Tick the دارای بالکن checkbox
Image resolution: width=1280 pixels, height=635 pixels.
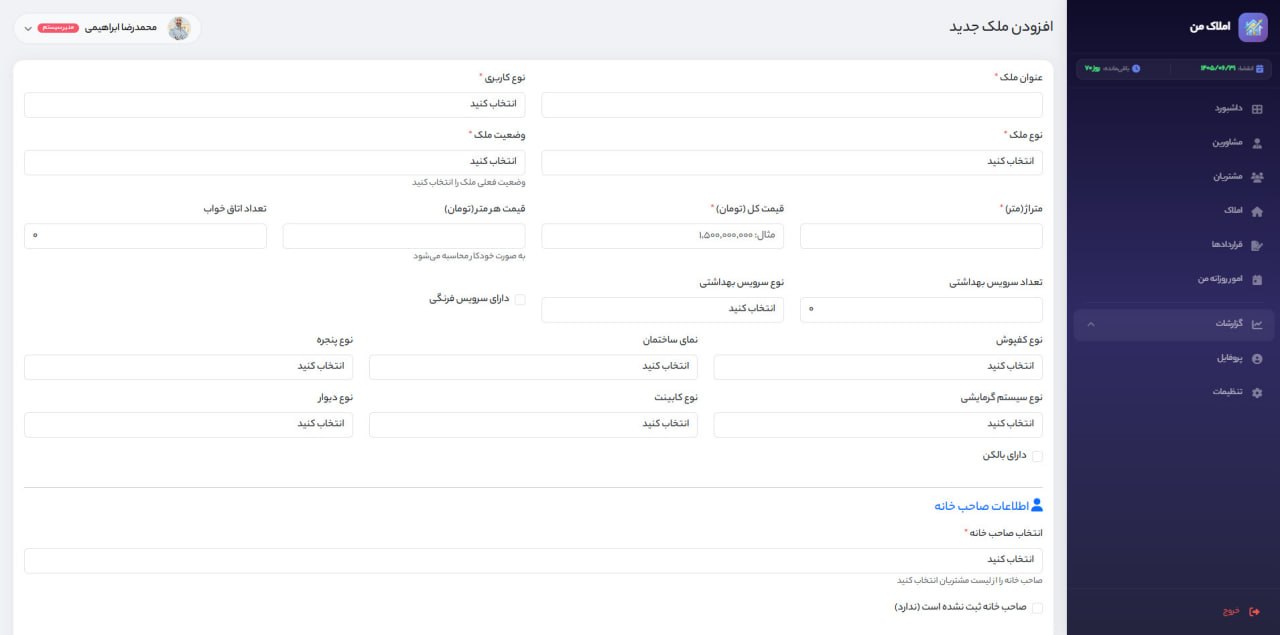1037,456
